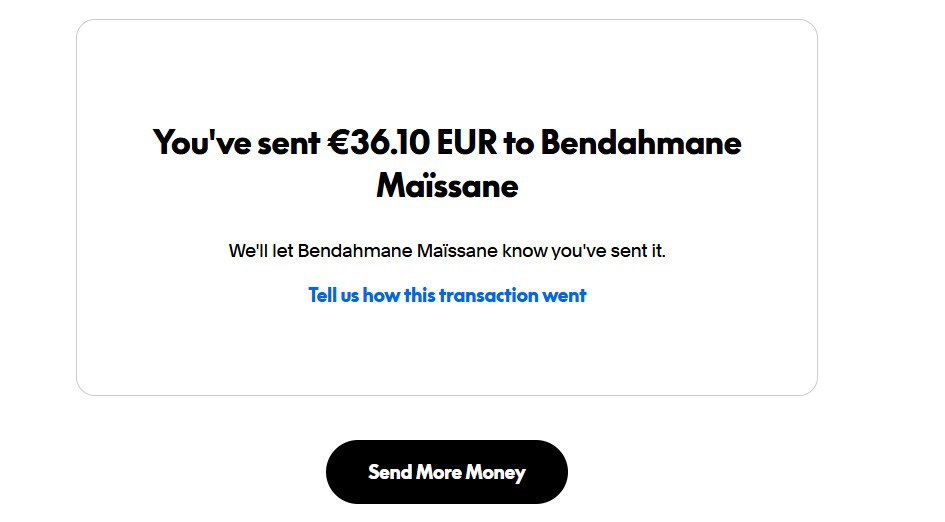Click the word 'Bendahmane' in the bold heading
945x522 pixels.
641,143
